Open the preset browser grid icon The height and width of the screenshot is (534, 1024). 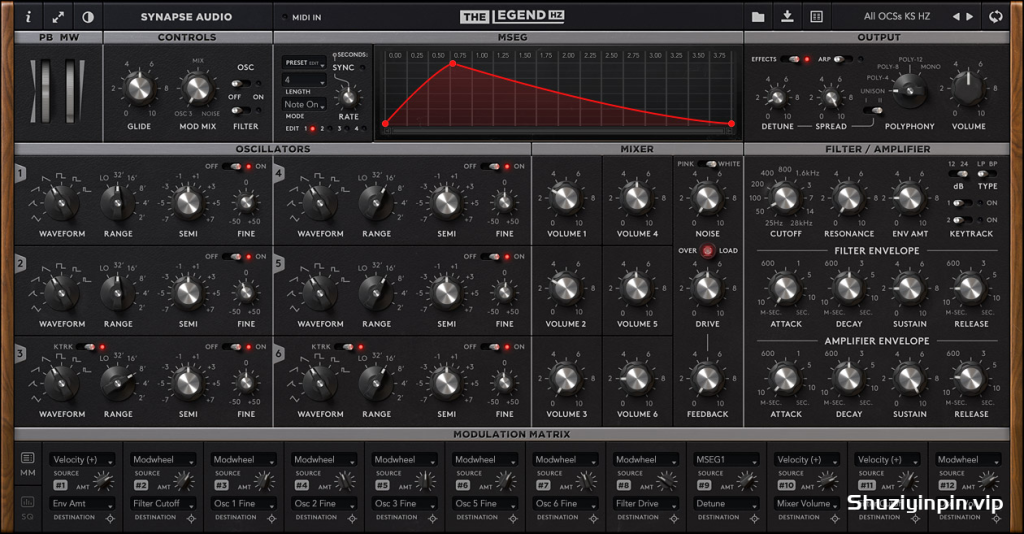tap(816, 17)
